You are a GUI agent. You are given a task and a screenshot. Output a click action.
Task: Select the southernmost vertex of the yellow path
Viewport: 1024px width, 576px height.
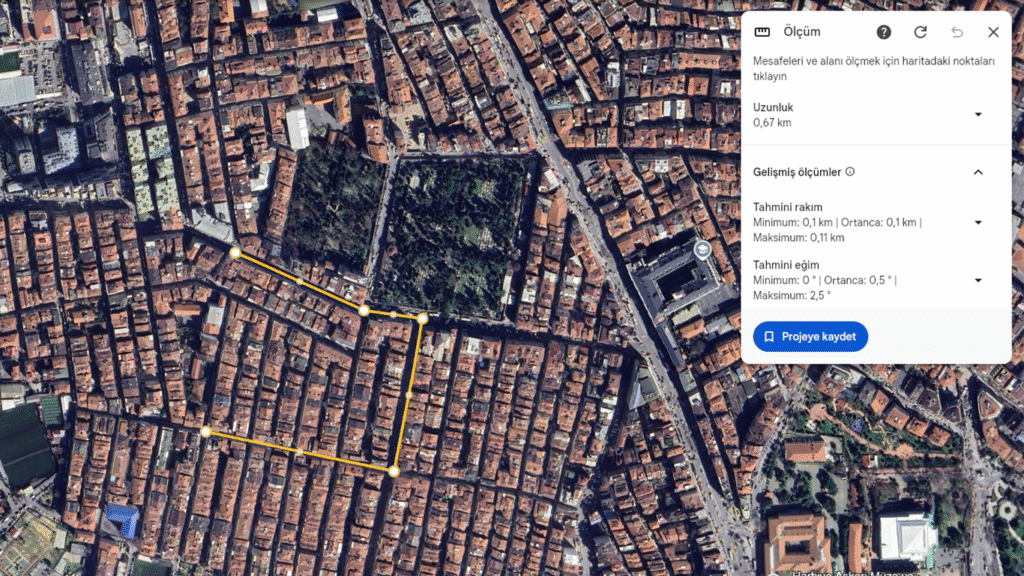point(394,470)
